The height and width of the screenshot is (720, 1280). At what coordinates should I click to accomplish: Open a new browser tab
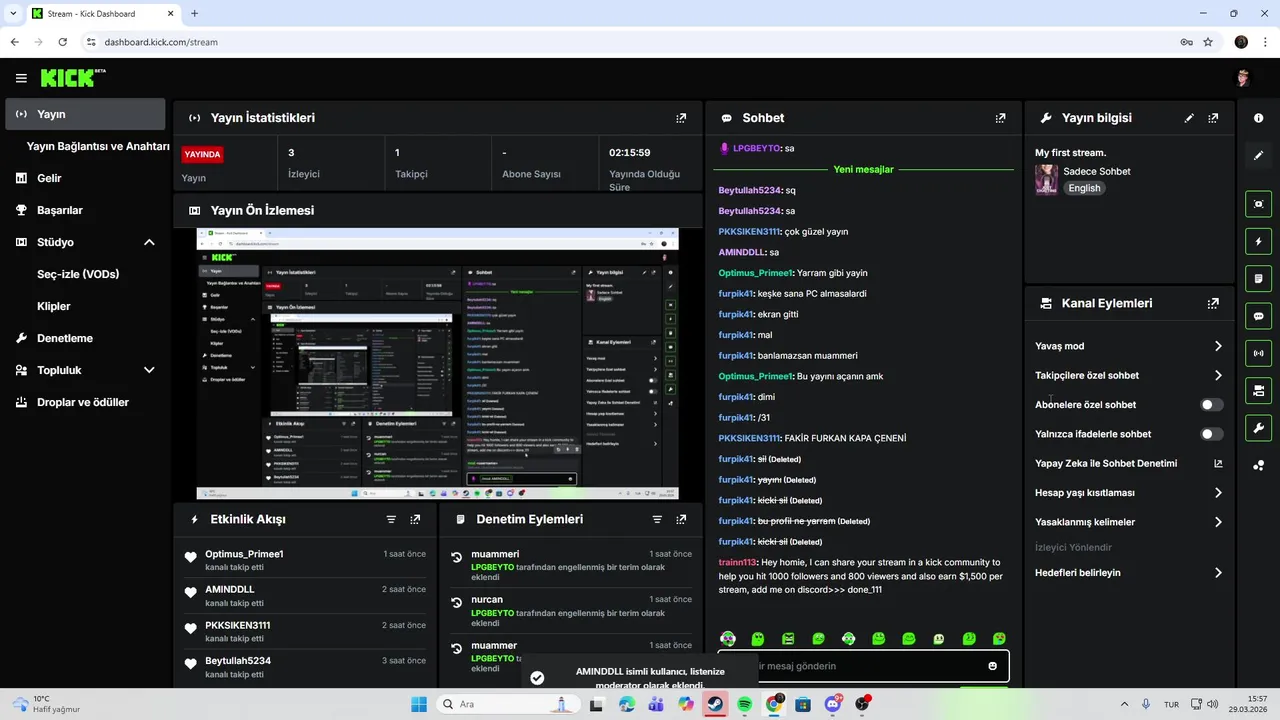pyautogui.click(x=194, y=14)
